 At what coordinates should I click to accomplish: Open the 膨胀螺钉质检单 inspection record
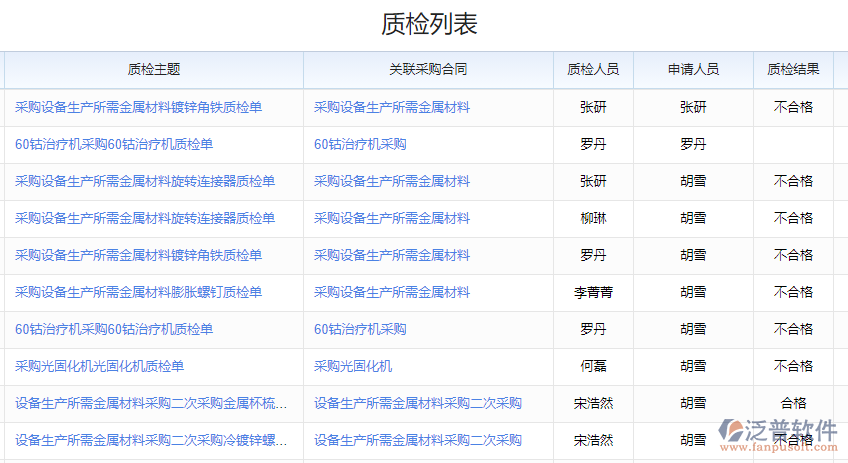point(138,292)
